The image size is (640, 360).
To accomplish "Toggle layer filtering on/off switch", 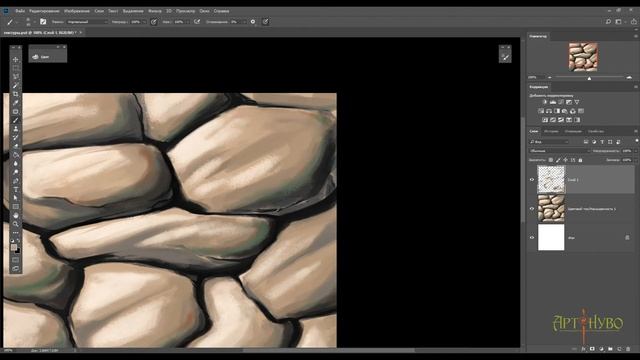I will (637, 141).
